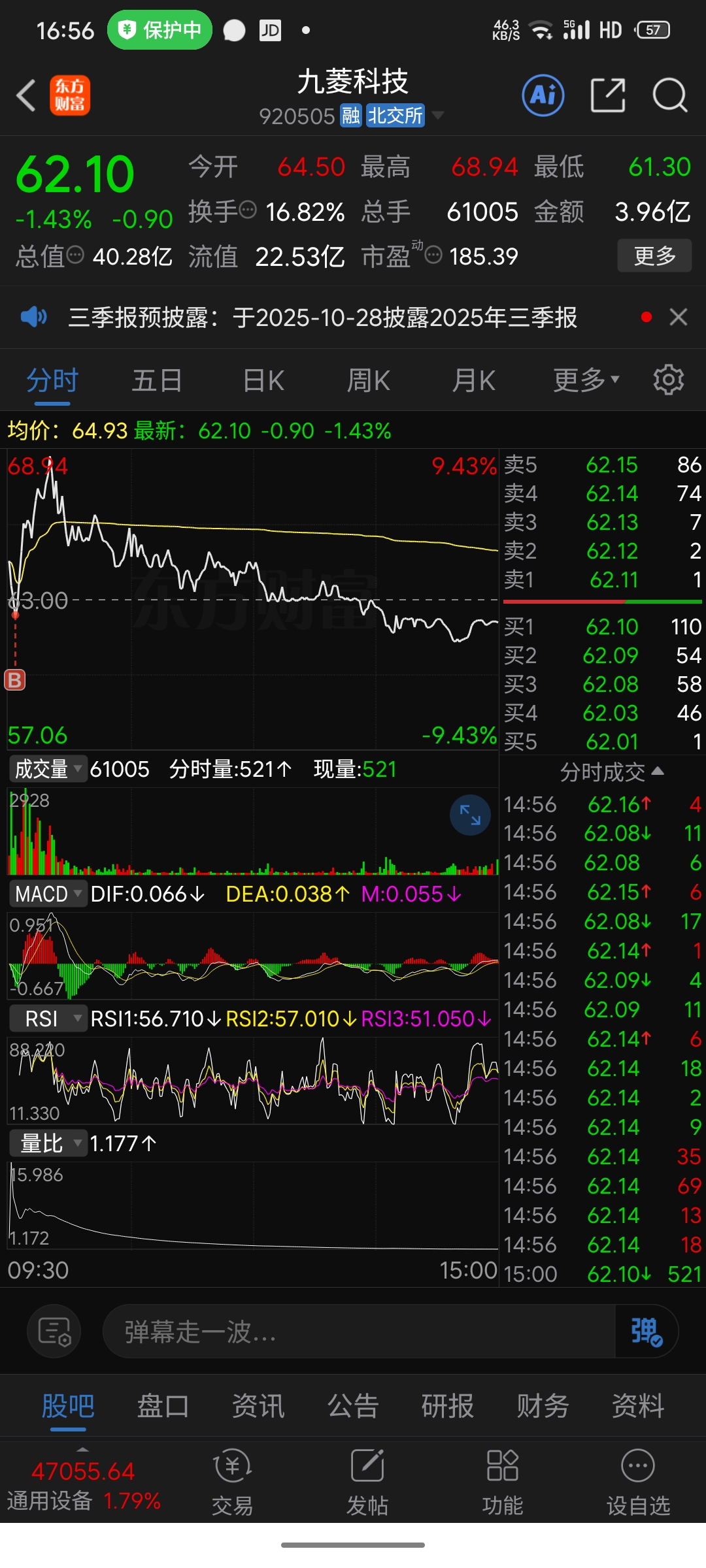Tap the 卖1 order row at 62.11
Screen dimensions: 706x1568
pos(602,580)
